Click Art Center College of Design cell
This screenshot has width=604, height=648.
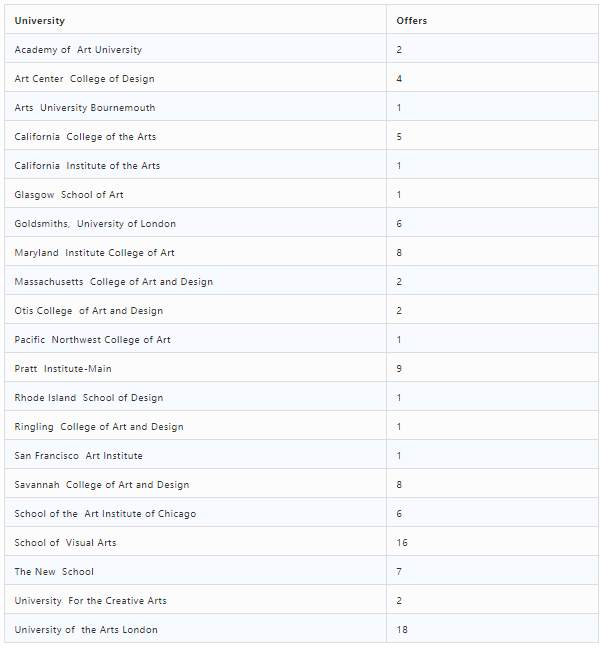195,78
